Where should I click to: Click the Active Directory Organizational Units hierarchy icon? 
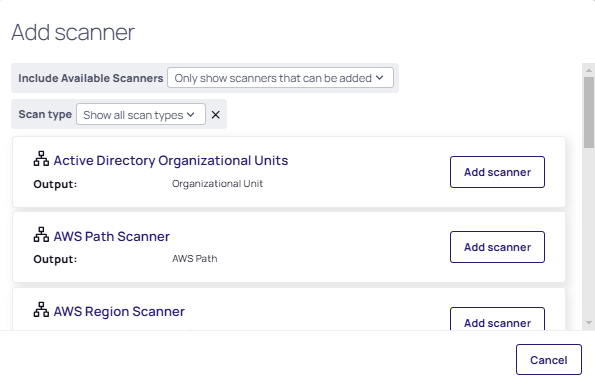pyautogui.click(x=41, y=159)
